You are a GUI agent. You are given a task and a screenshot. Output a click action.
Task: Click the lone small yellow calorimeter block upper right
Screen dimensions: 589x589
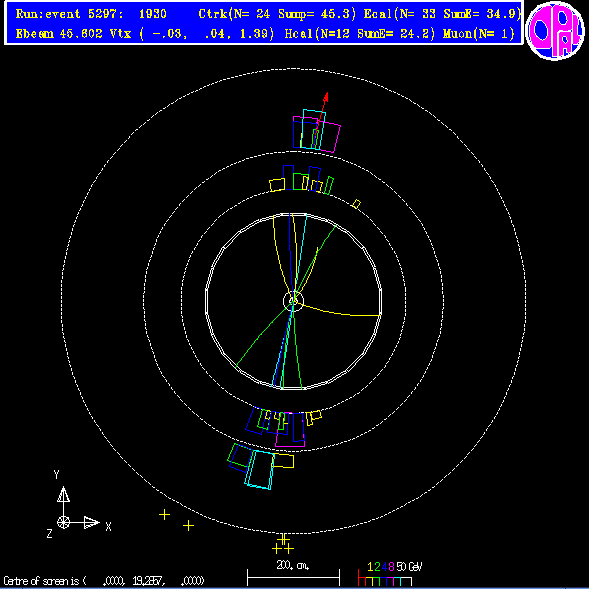[x=356, y=204]
